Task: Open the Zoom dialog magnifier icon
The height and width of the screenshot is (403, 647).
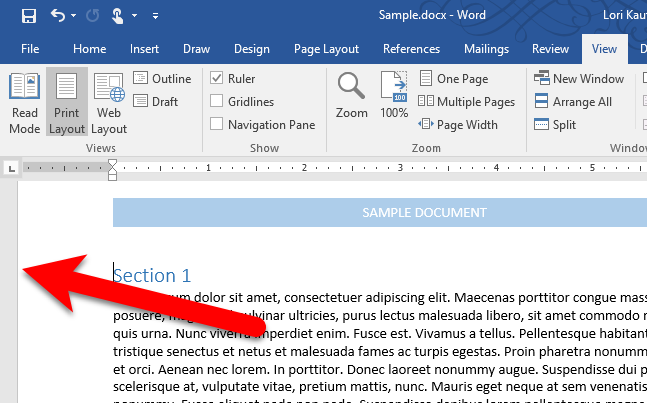Action: [351, 97]
